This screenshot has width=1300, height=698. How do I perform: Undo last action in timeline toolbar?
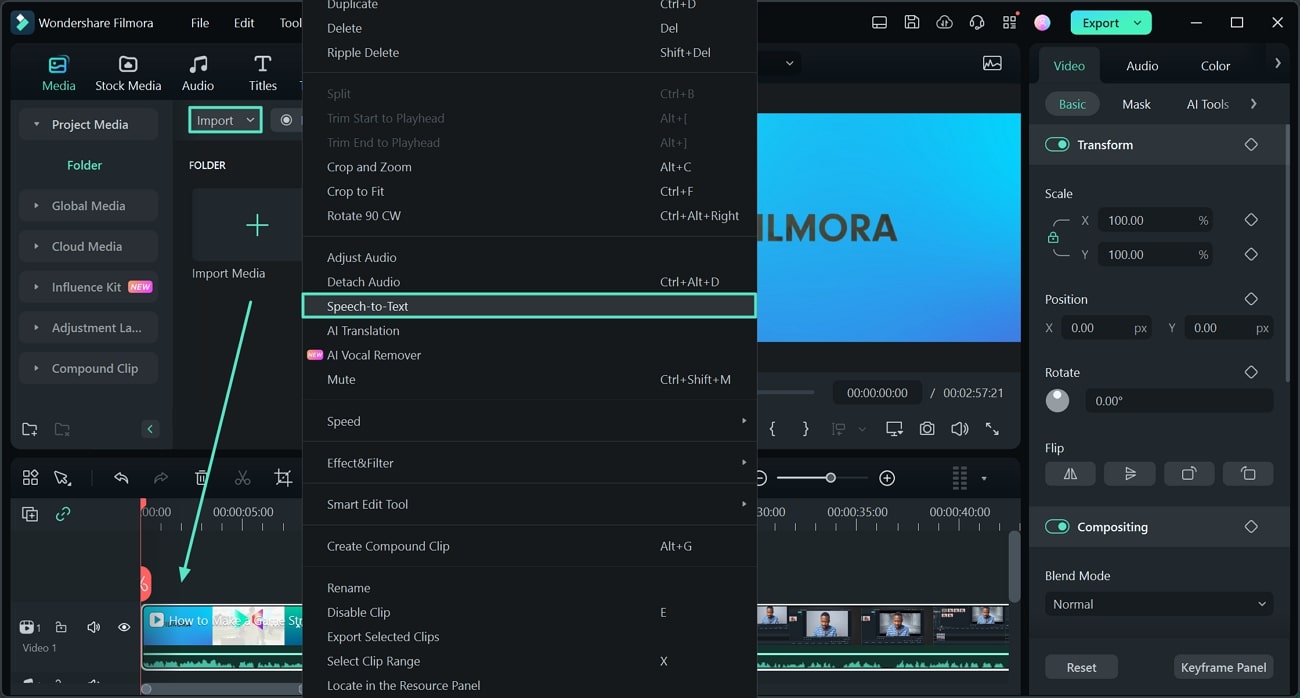click(x=121, y=478)
